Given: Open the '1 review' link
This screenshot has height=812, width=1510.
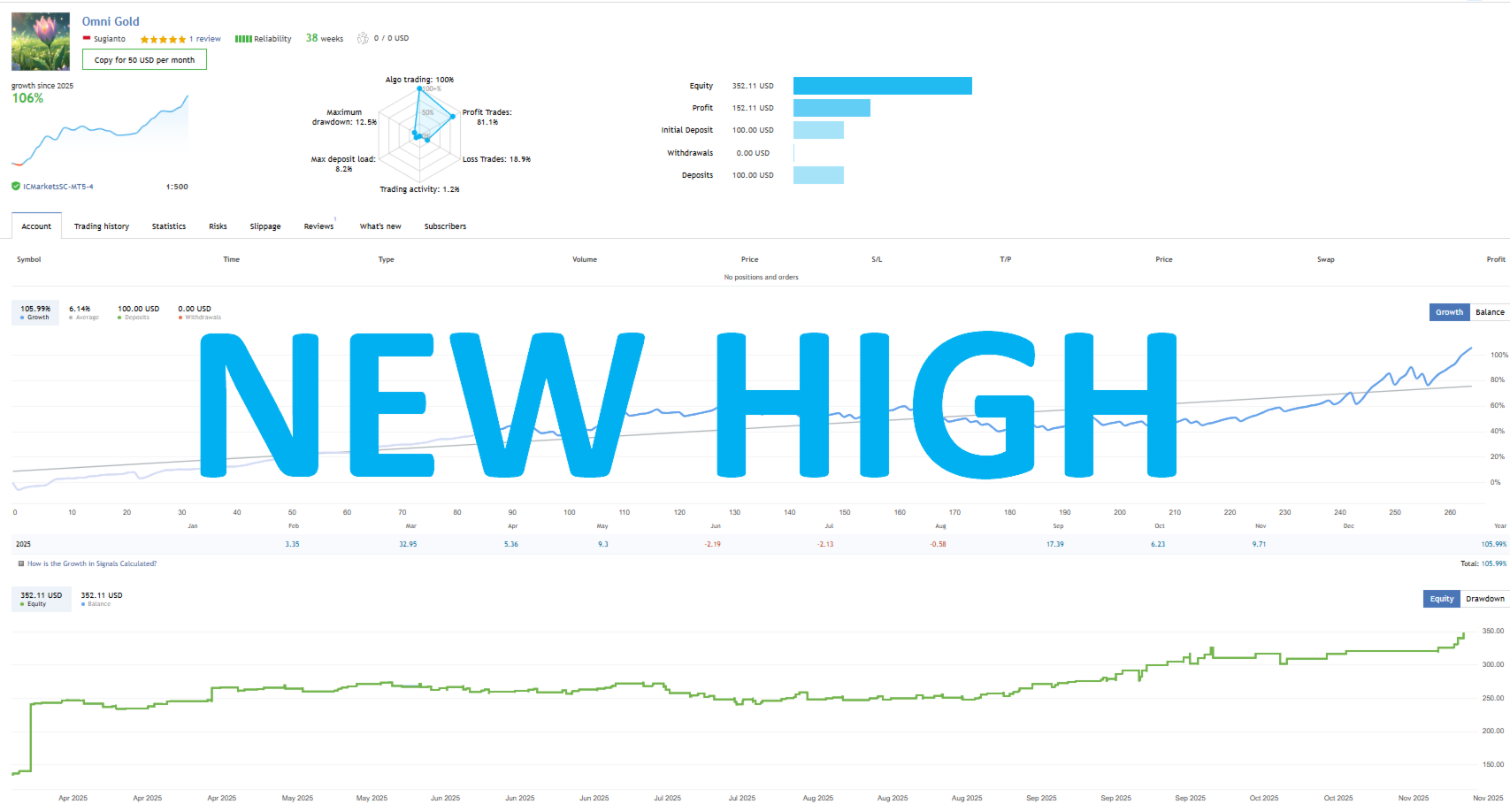Looking at the screenshot, I should coord(205,39).
